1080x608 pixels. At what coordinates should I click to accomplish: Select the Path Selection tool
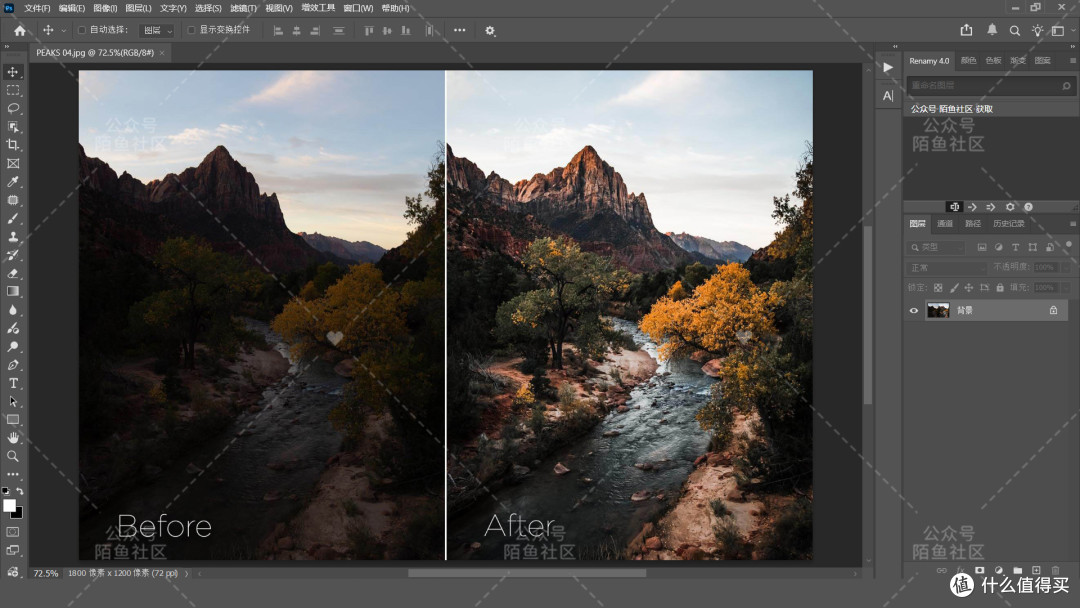(x=13, y=401)
